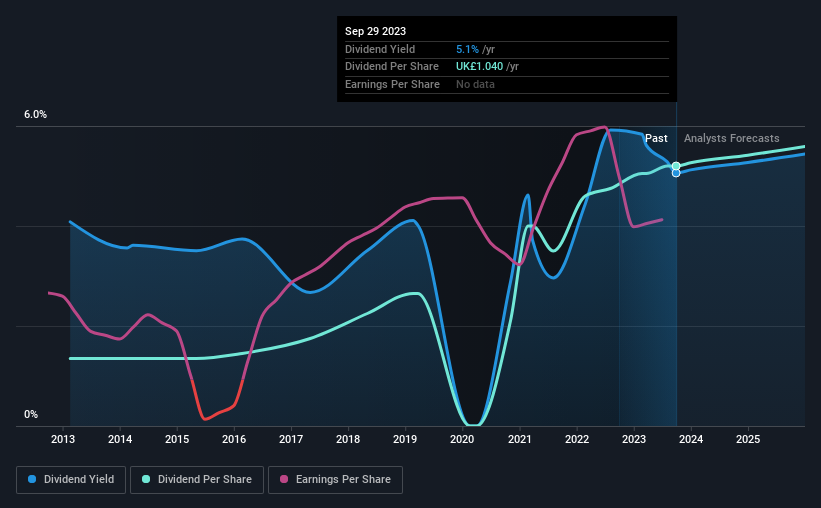Click the Earnings Per Share tooltip row label
The height and width of the screenshot is (508, 821).
point(392,84)
